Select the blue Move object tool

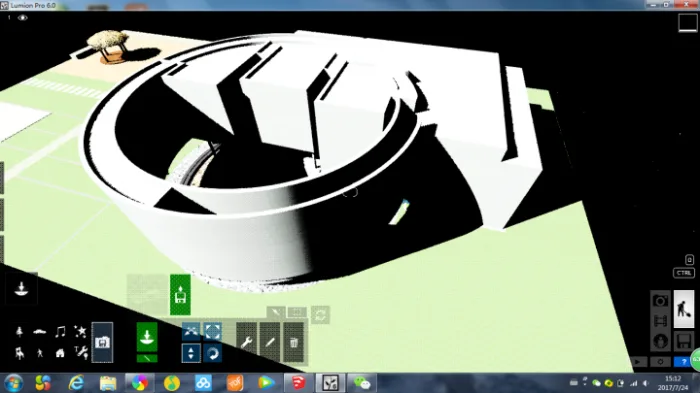[x=191, y=331]
